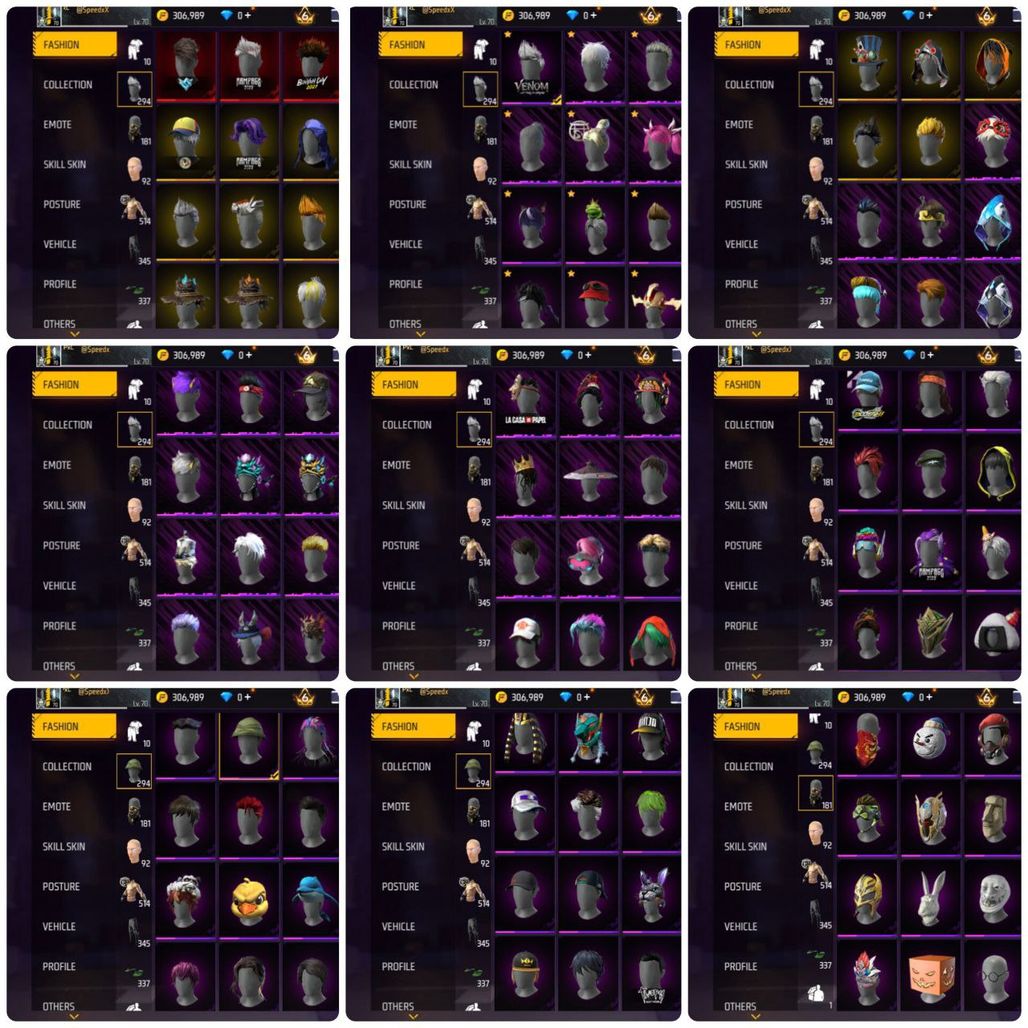Select the yellow duck head item
The width and height of the screenshot is (1028, 1028).
[x=250, y=900]
